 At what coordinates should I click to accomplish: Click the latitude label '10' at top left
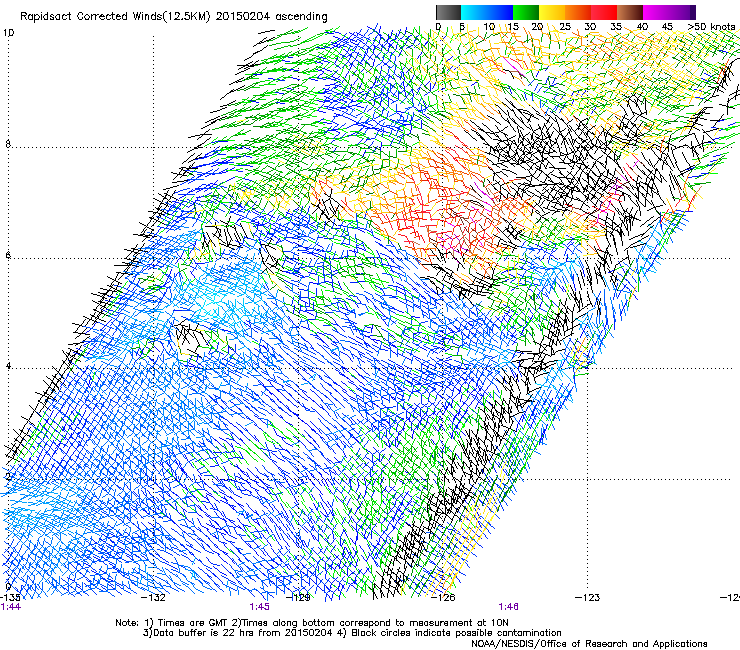coord(8,33)
